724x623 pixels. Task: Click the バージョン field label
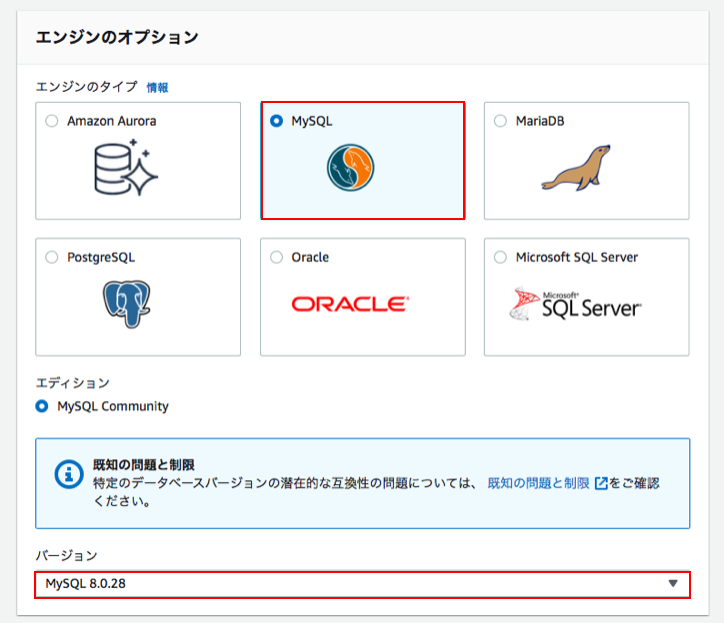point(66,556)
